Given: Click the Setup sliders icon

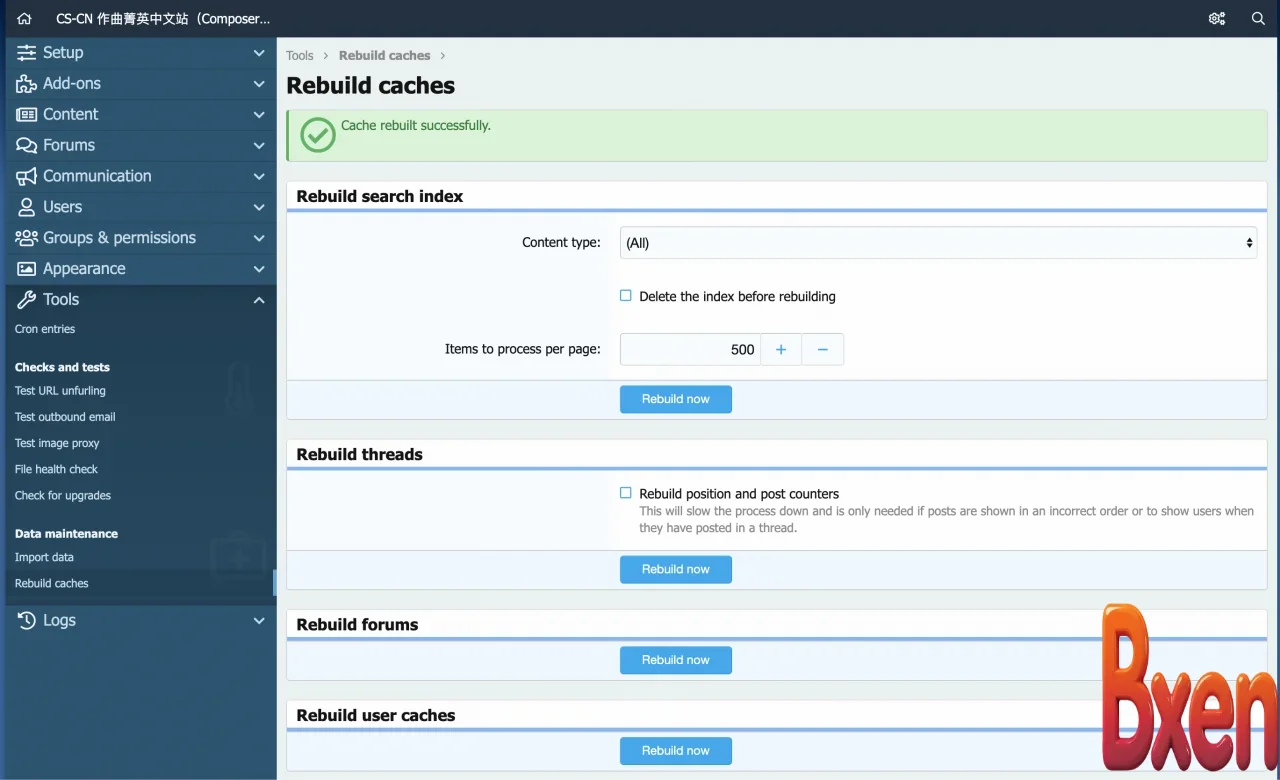Looking at the screenshot, I should [x=26, y=53].
